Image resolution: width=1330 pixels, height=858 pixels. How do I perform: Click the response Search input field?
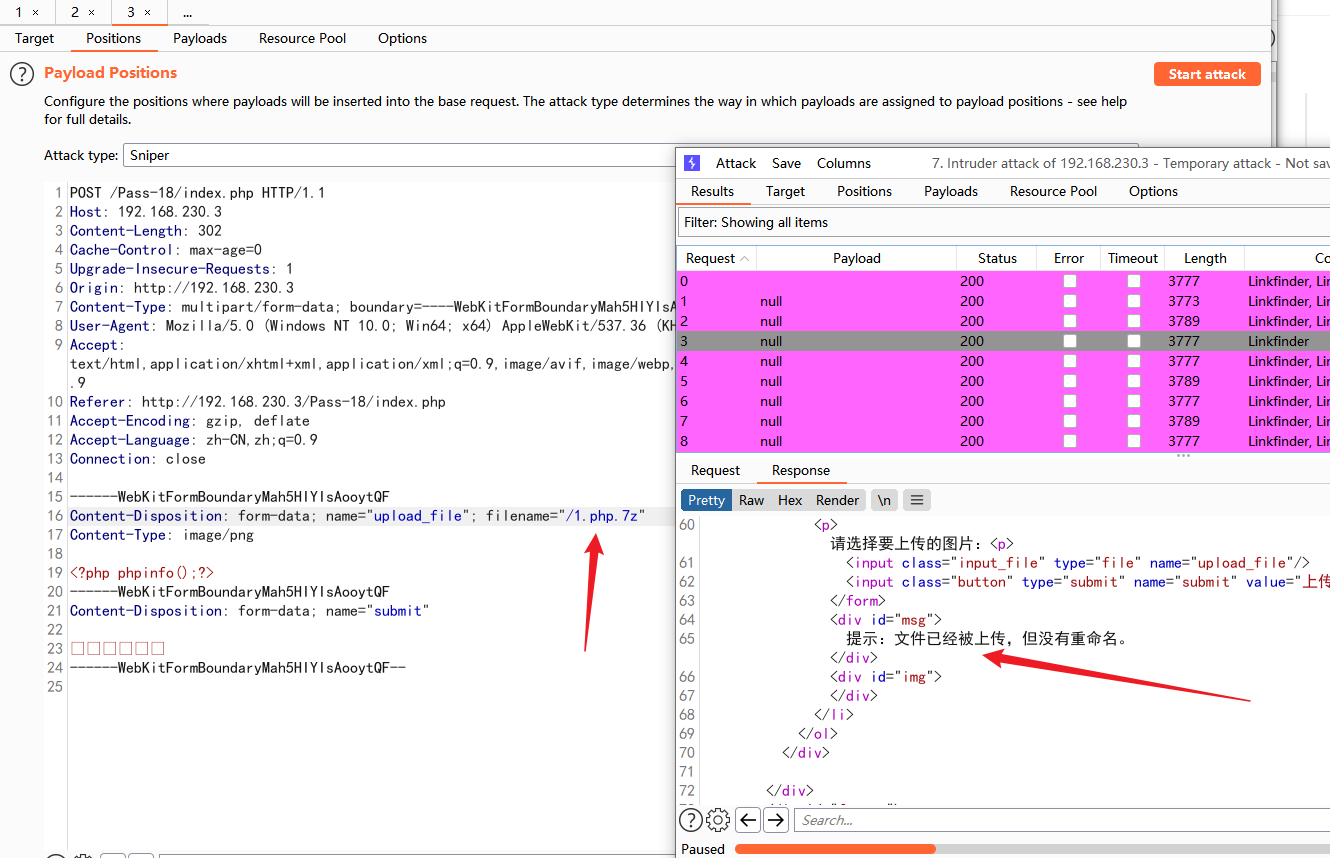click(x=1062, y=820)
